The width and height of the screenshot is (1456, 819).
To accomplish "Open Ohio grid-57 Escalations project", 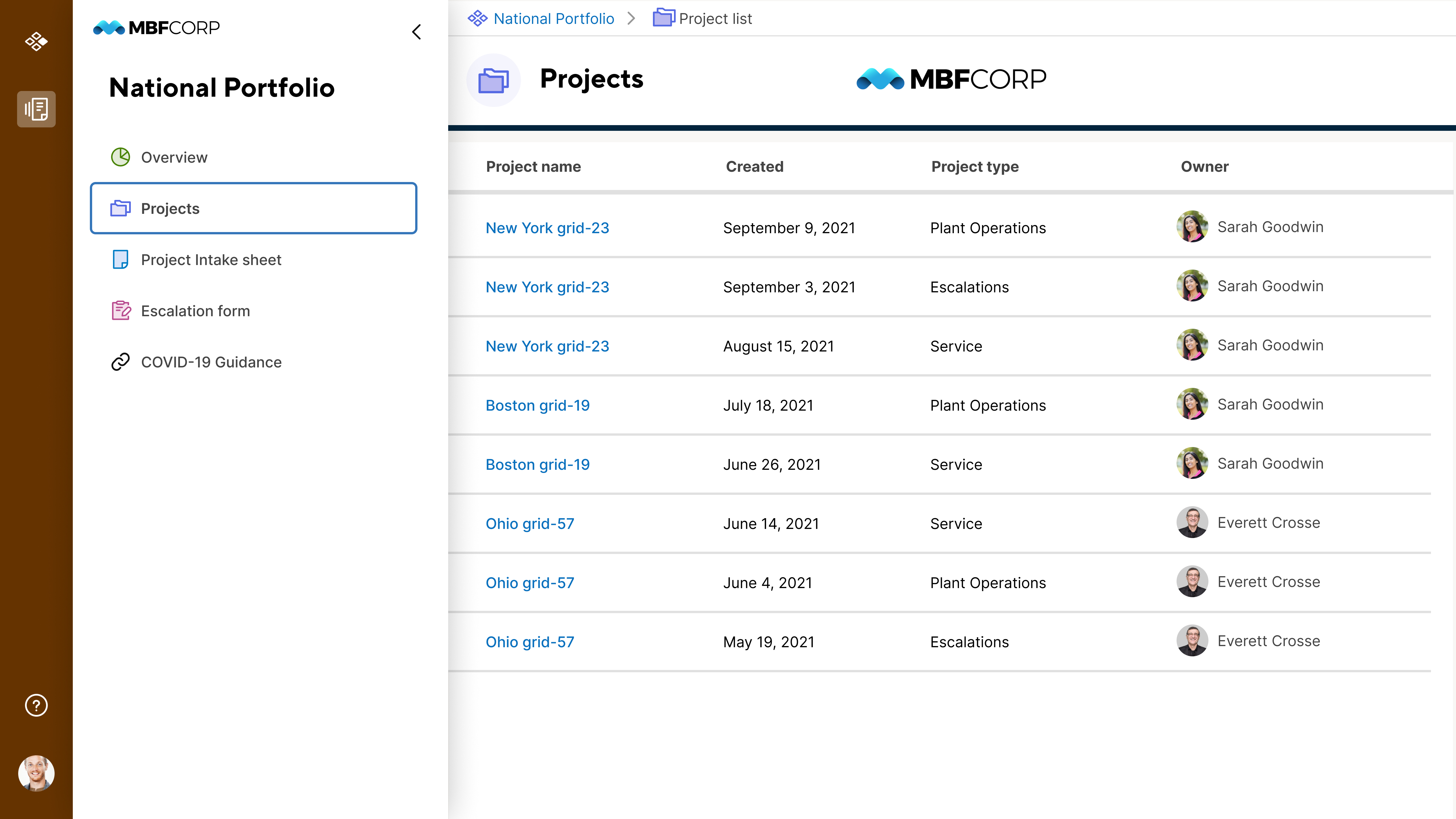I will coord(529,641).
